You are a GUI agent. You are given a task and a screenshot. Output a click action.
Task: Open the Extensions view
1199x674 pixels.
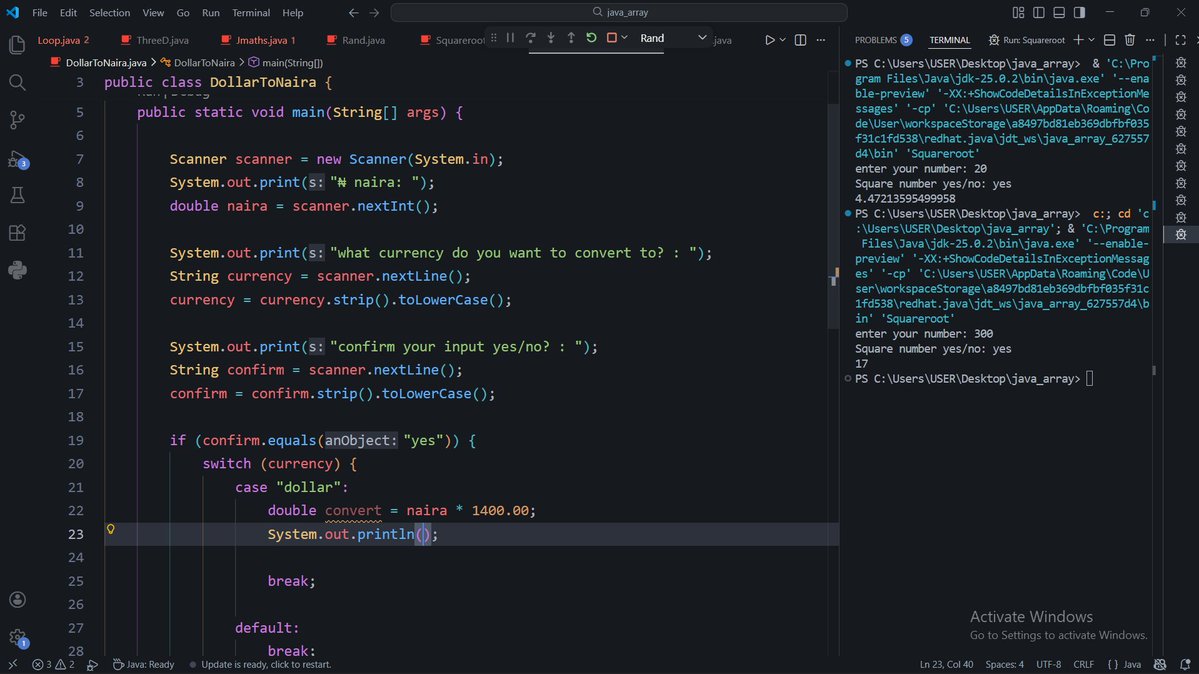[17, 232]
